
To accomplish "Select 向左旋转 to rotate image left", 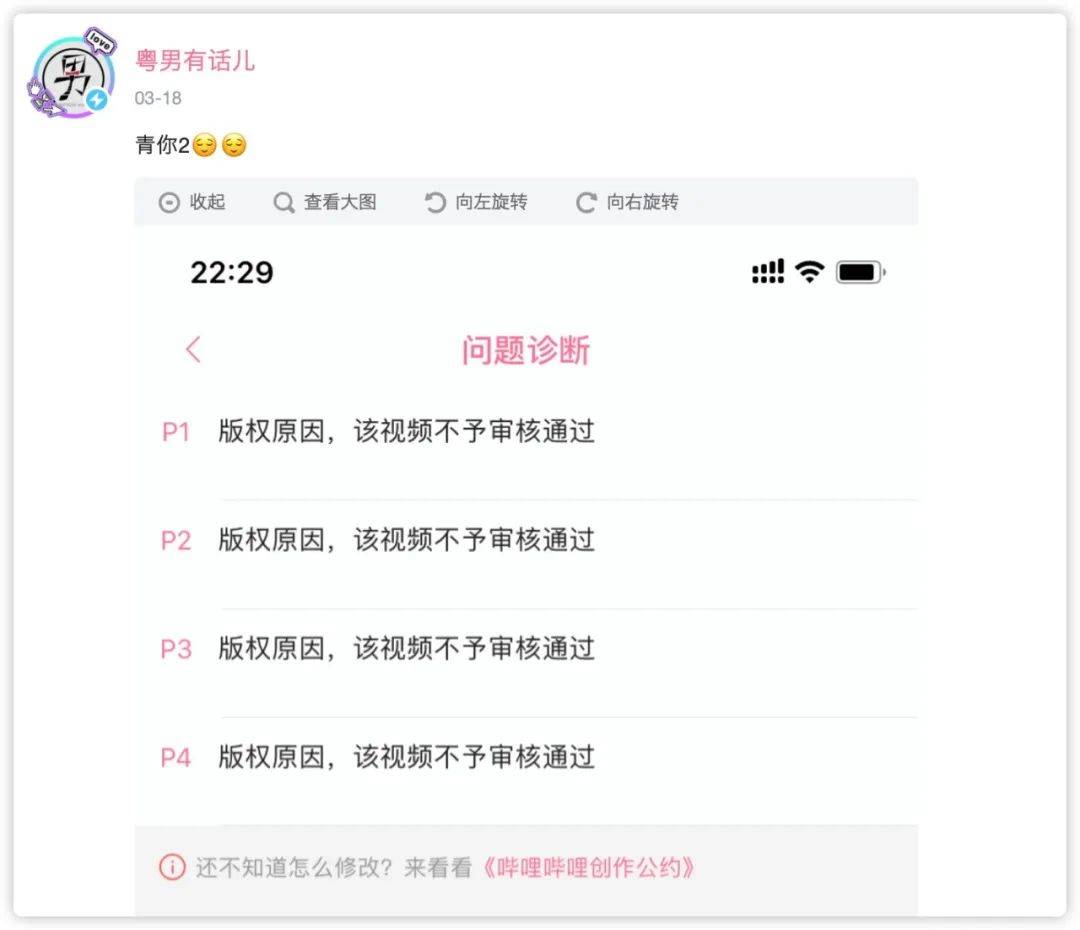I will (491, 202).
